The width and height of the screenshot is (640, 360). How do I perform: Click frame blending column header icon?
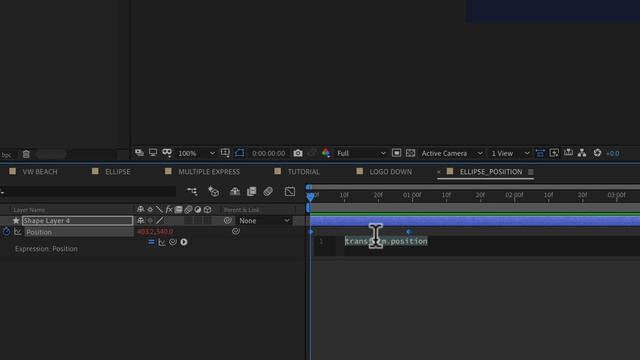[178, 209]
